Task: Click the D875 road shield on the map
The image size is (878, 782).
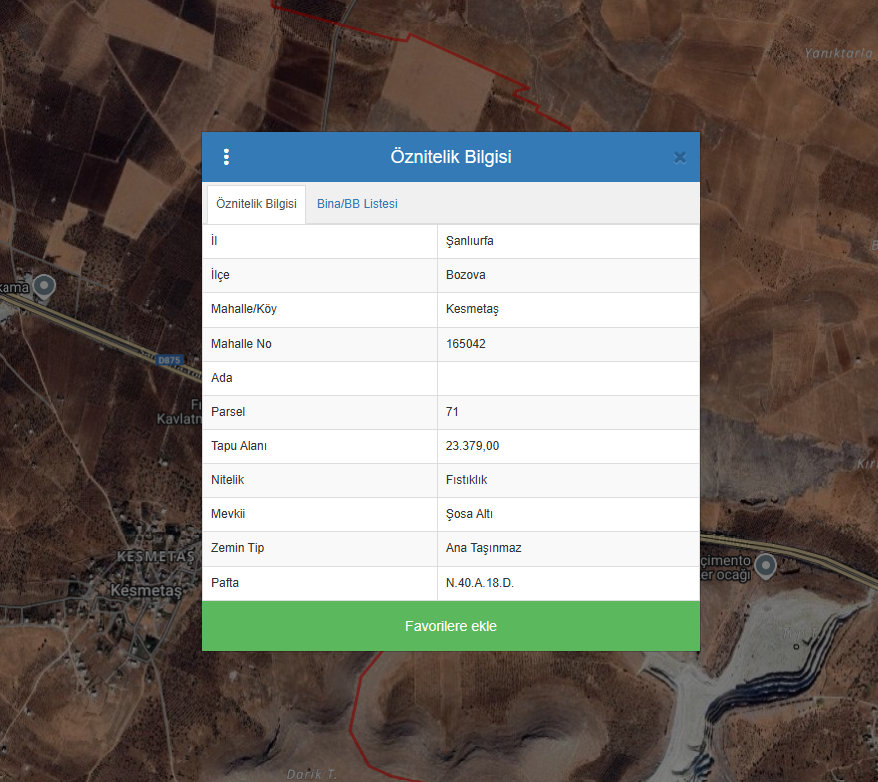Action: coord(168,359)
